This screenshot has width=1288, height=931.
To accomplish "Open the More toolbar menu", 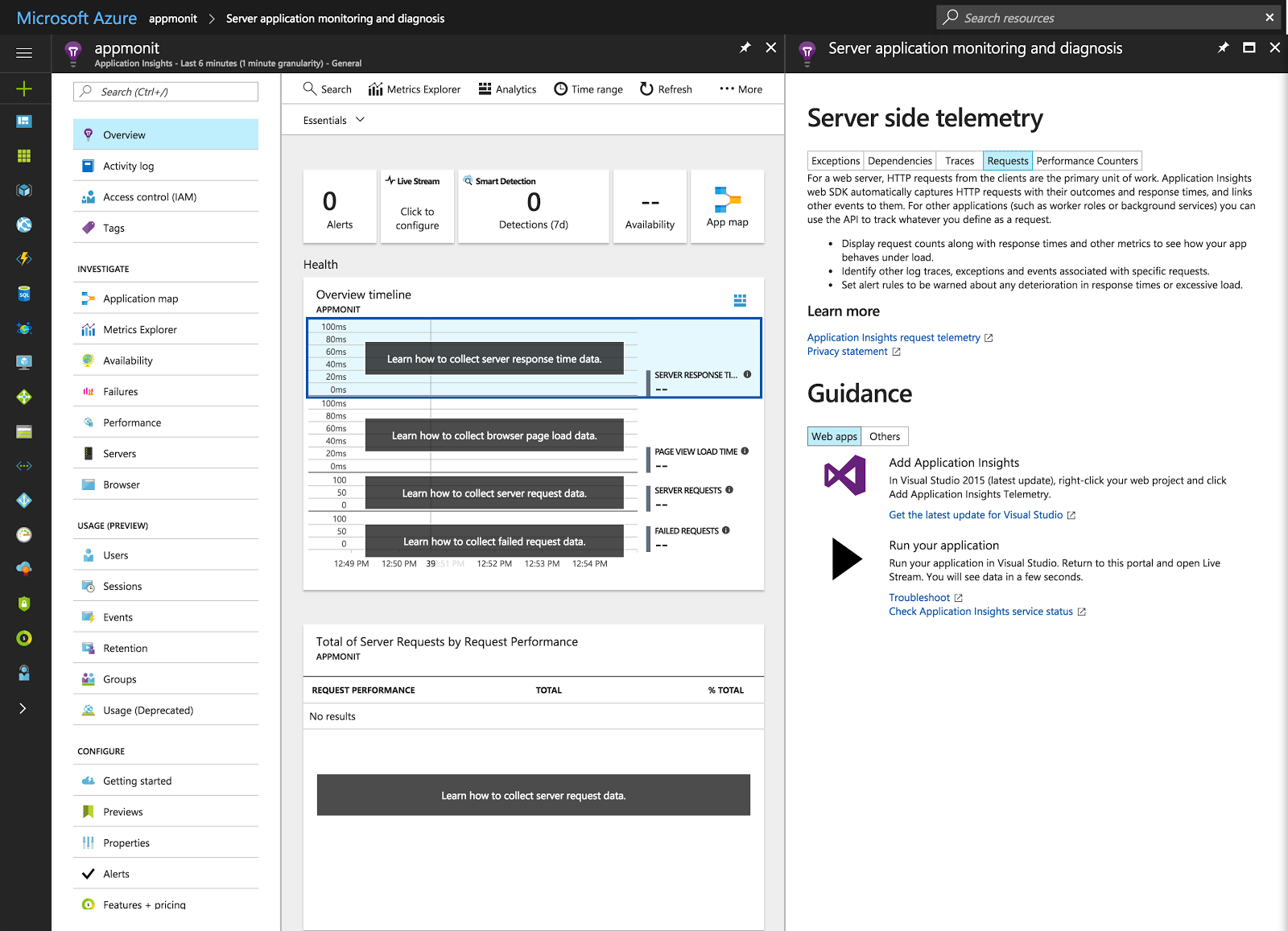I will (741, 89).
